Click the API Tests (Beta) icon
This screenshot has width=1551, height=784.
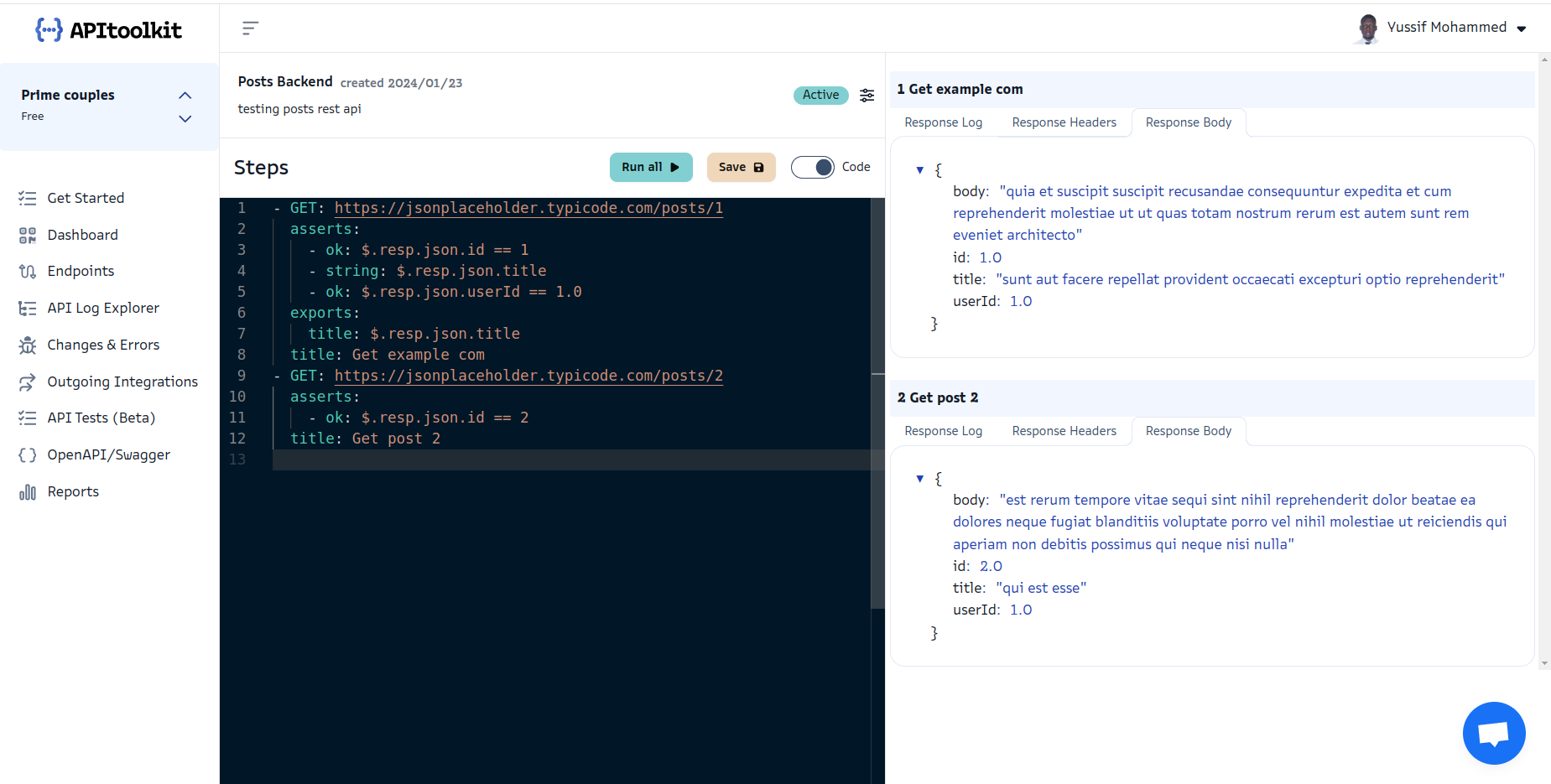(28, 418)
